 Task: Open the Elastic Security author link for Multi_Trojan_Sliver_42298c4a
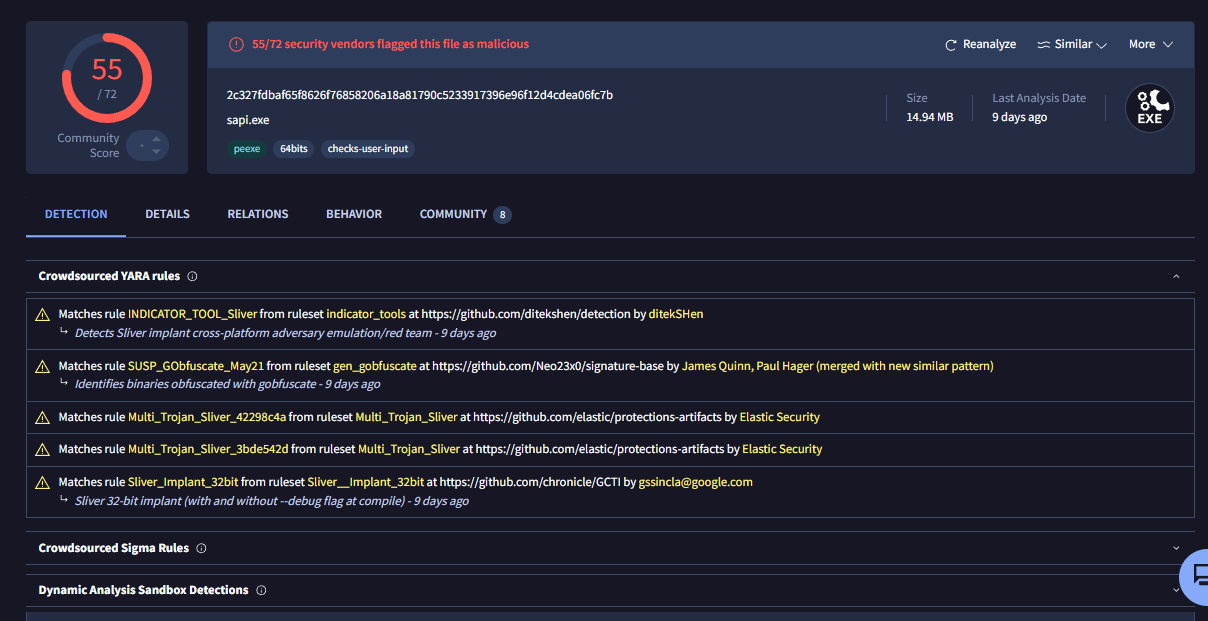pyautogui.click(x=780, y=417)
